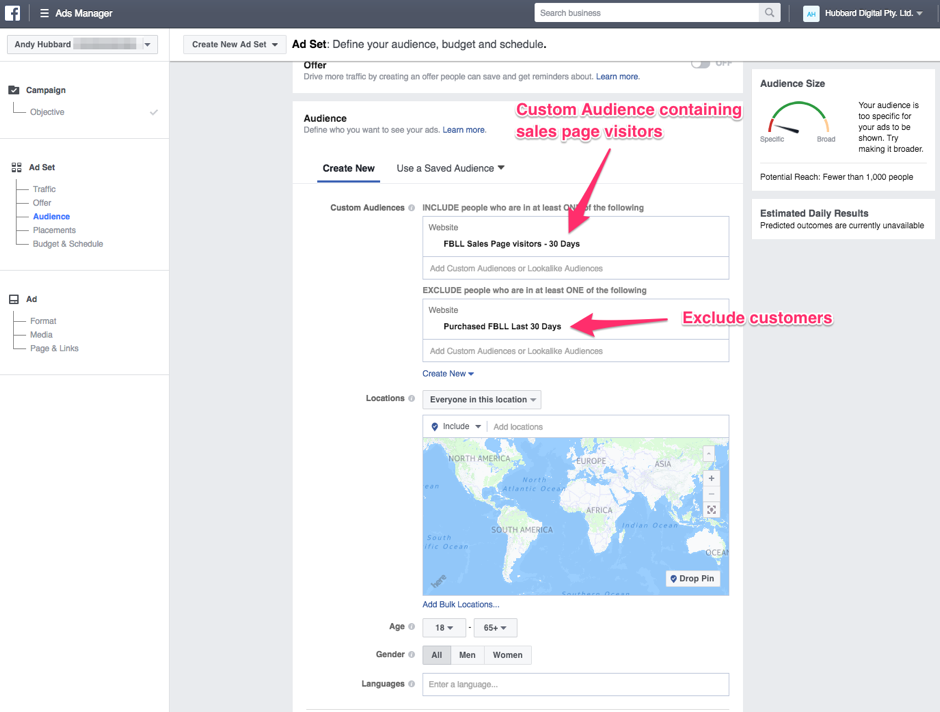940x712 pixels.
Task: Select the Create New audience tab
Action: [x=348, y=168]
